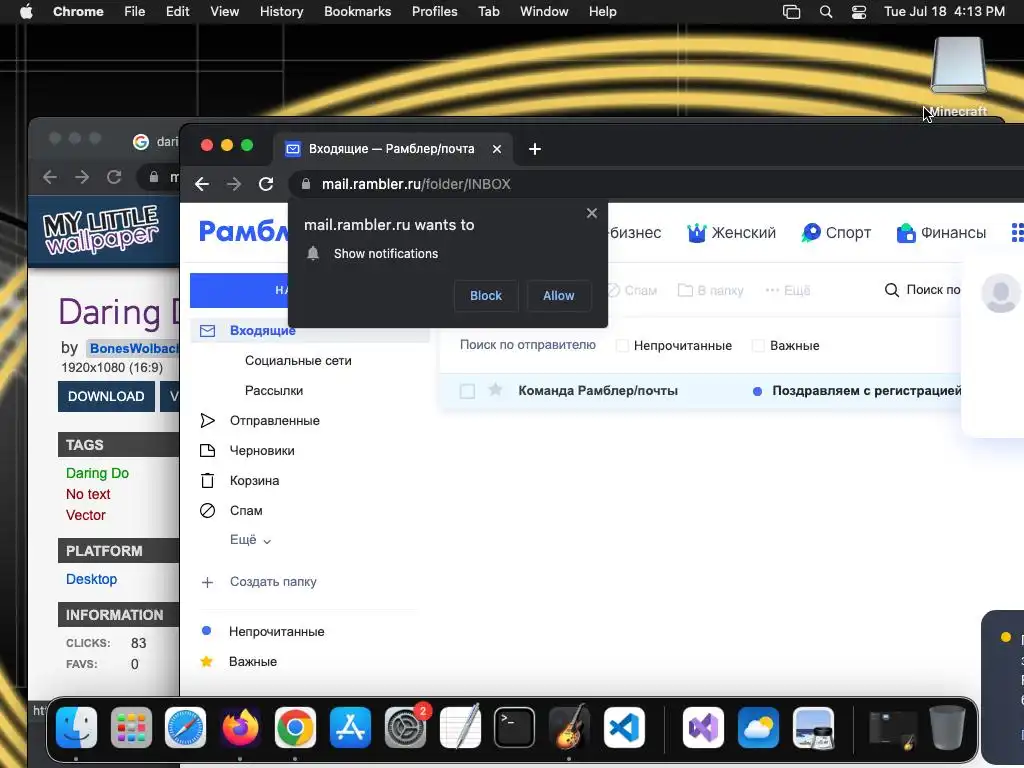The image size is (1024, 768).
Task: Open the user profile avatar
Action: [x=1000, y=293]
